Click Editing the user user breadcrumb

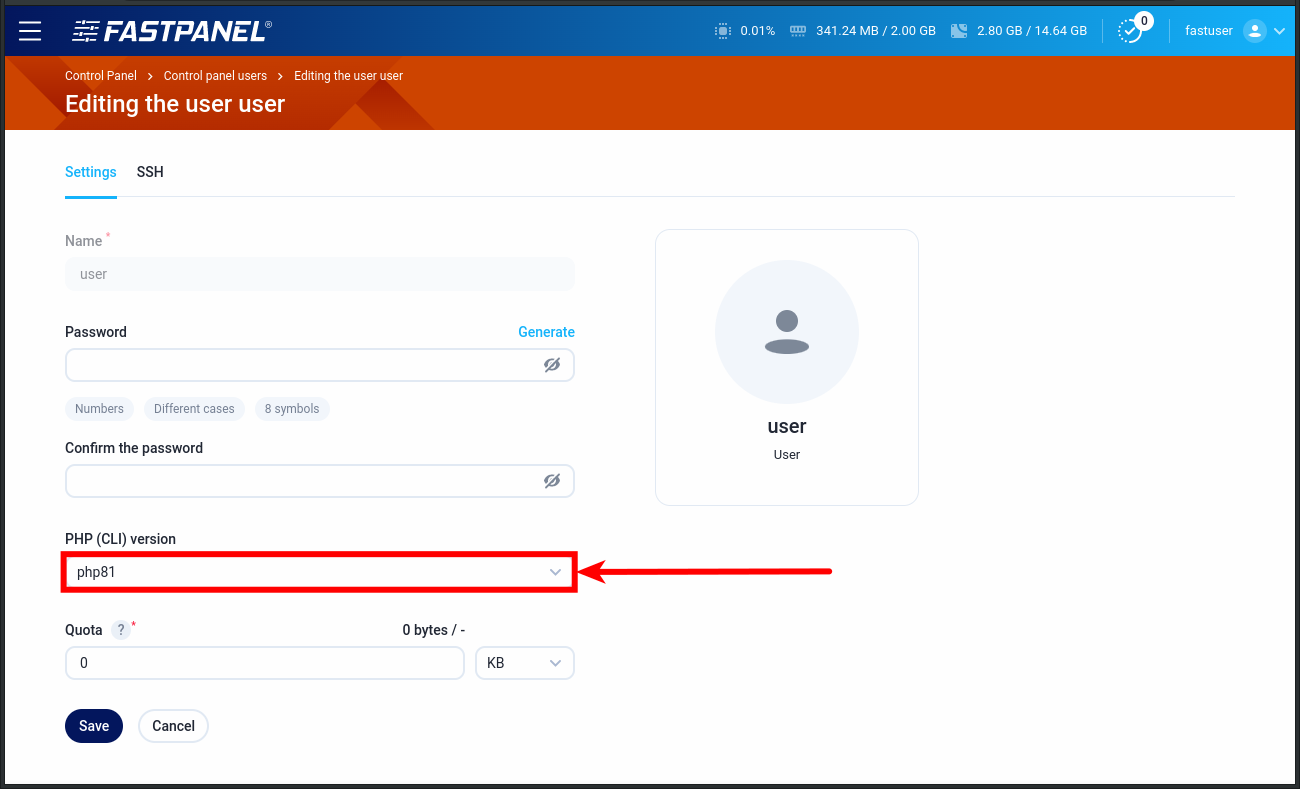coord(348,76)
